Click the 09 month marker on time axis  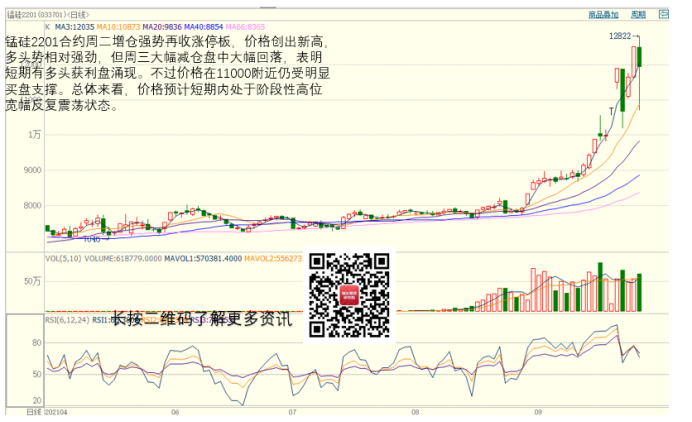click(x=537, y=411)
